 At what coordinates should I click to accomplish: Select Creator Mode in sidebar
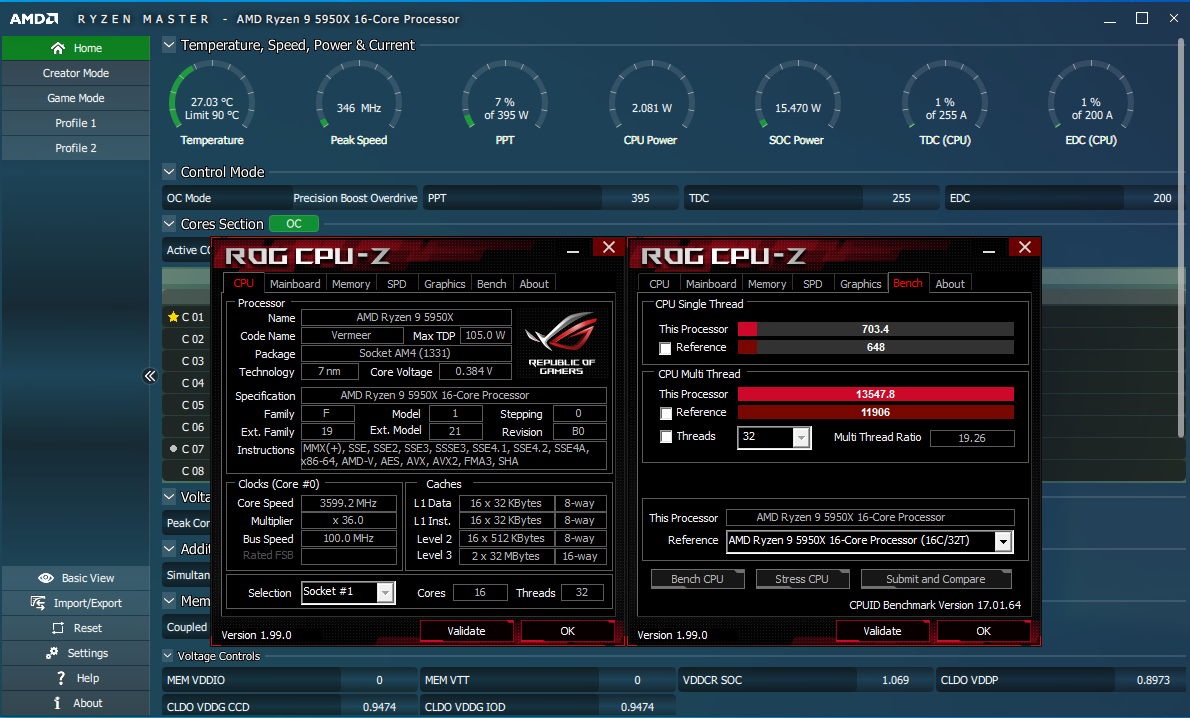[x=76, y=73]
